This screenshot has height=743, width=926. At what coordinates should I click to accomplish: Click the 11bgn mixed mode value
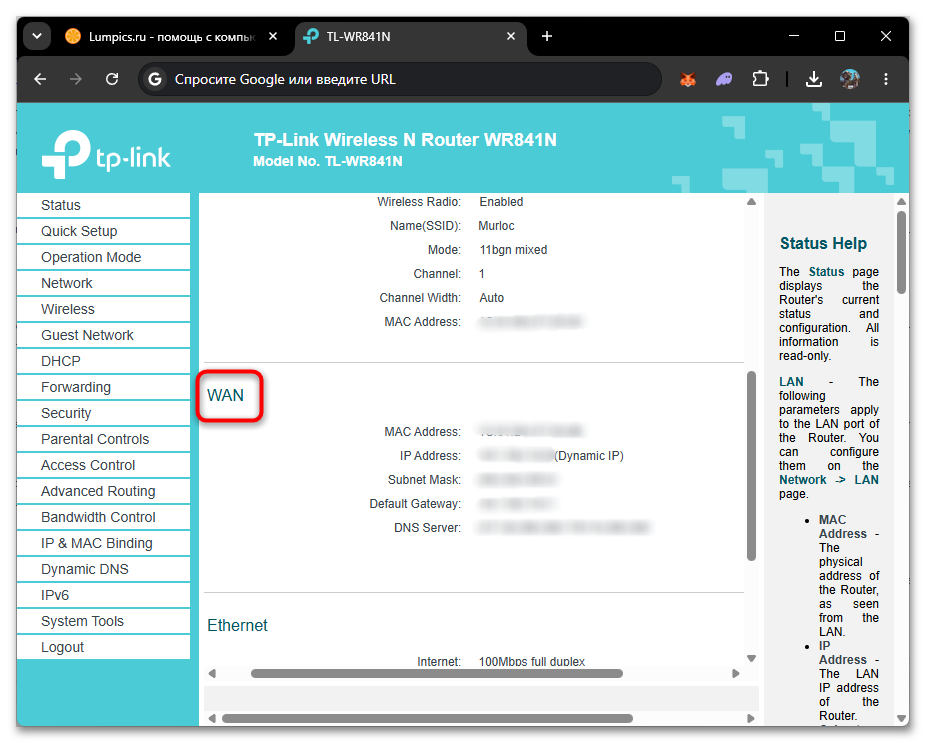(513, 250)
